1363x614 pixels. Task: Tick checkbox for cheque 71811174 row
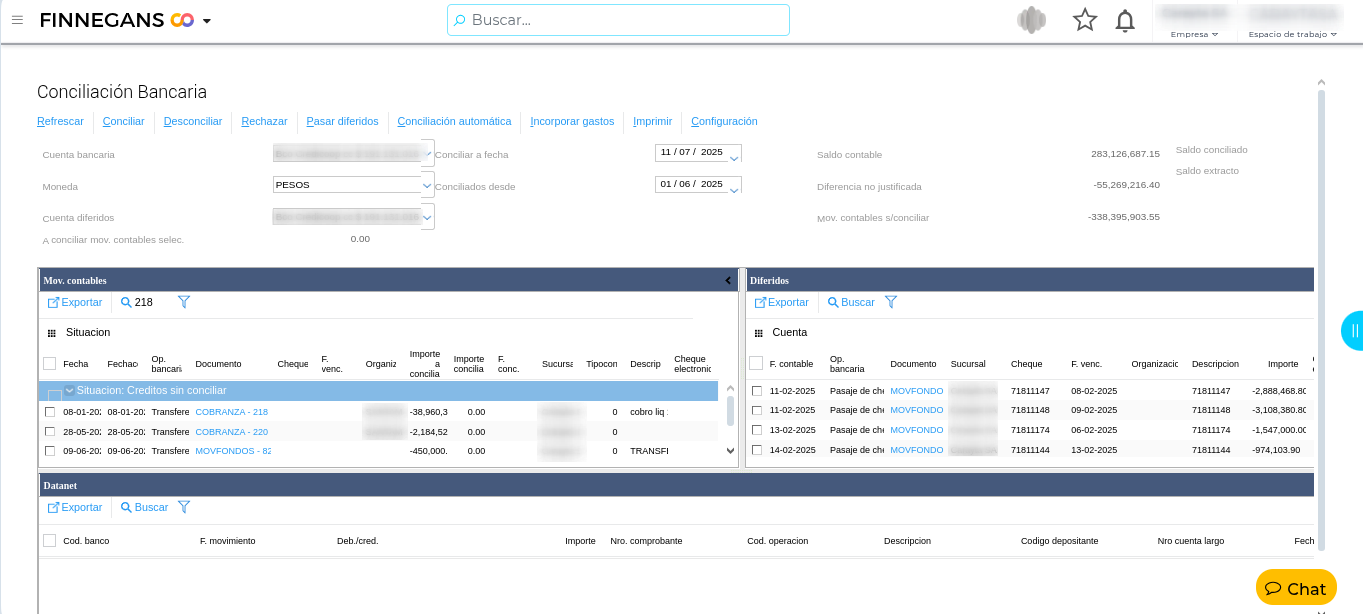coord(757,430)
